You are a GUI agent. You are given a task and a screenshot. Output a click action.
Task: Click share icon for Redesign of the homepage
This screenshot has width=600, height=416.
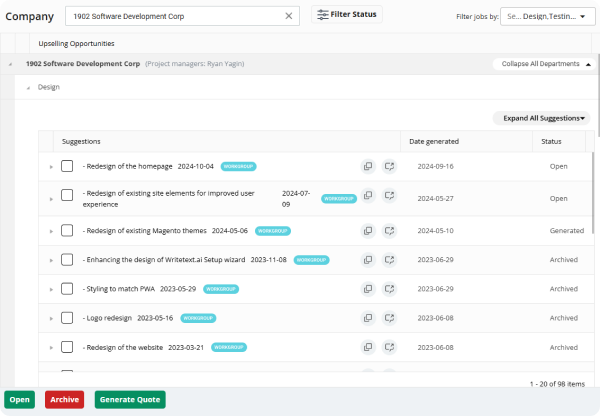coord(389,166)
